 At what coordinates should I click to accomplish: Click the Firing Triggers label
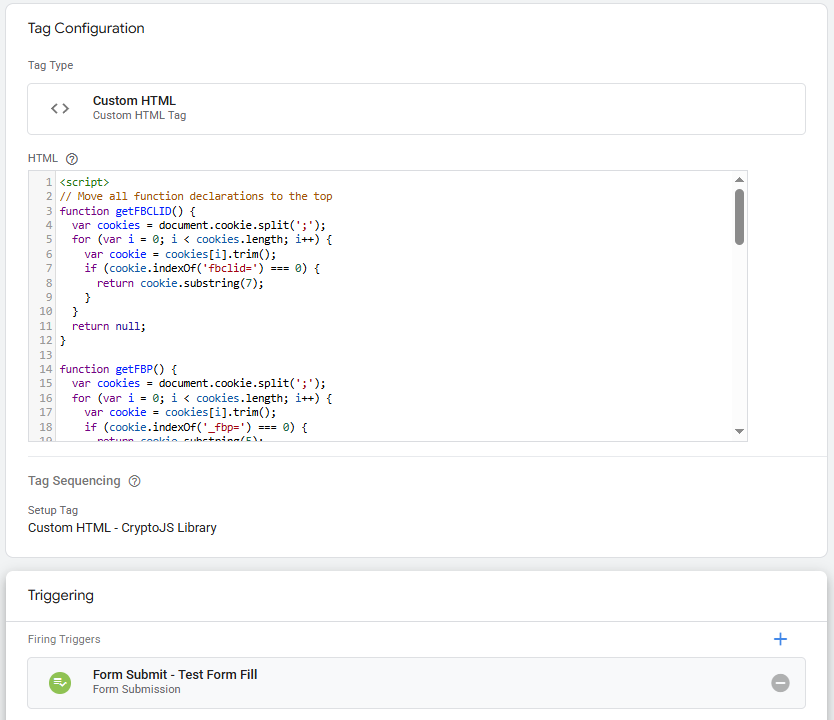click(63, 639)
